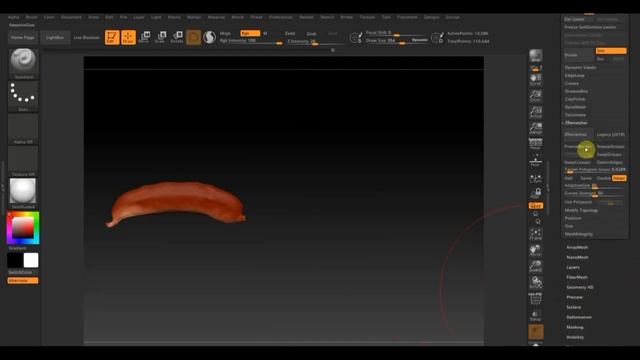Select the black secondary color swatch
Viewport: 640px width, 360px height.
click(x=15, y=260)
